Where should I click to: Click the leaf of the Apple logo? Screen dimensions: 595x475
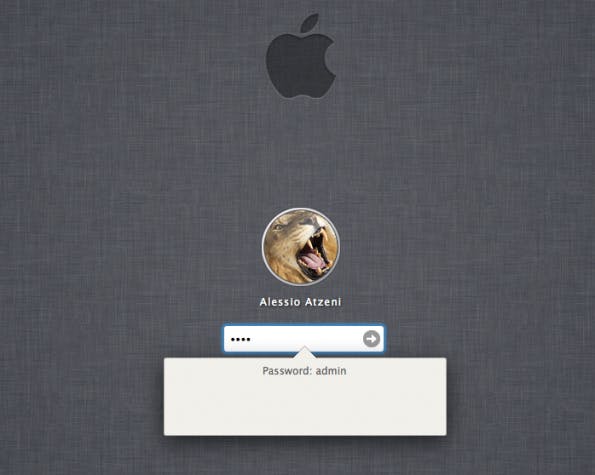click(x=310, y=23)
